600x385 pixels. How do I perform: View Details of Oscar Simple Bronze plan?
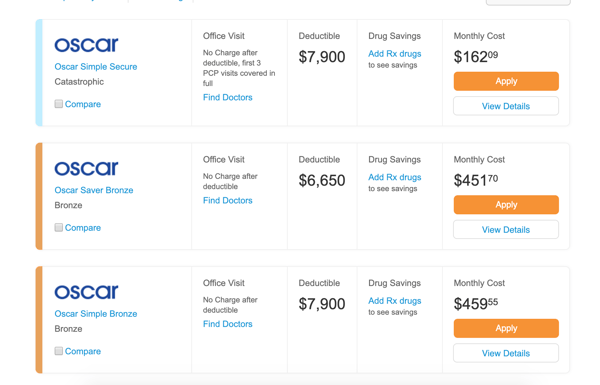click(x=506, y=353)
